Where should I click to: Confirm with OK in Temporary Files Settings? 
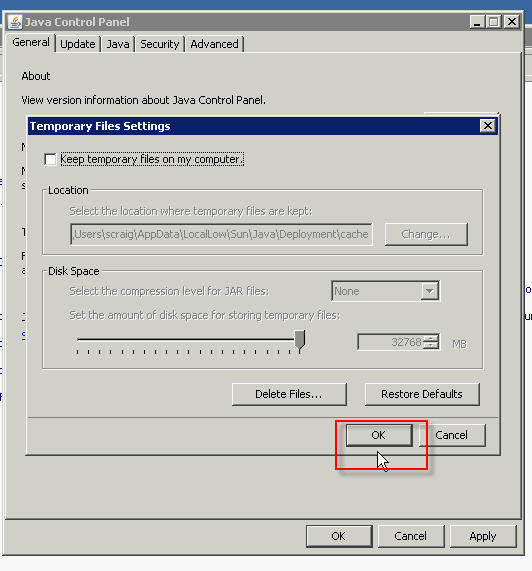pos(379,435)
